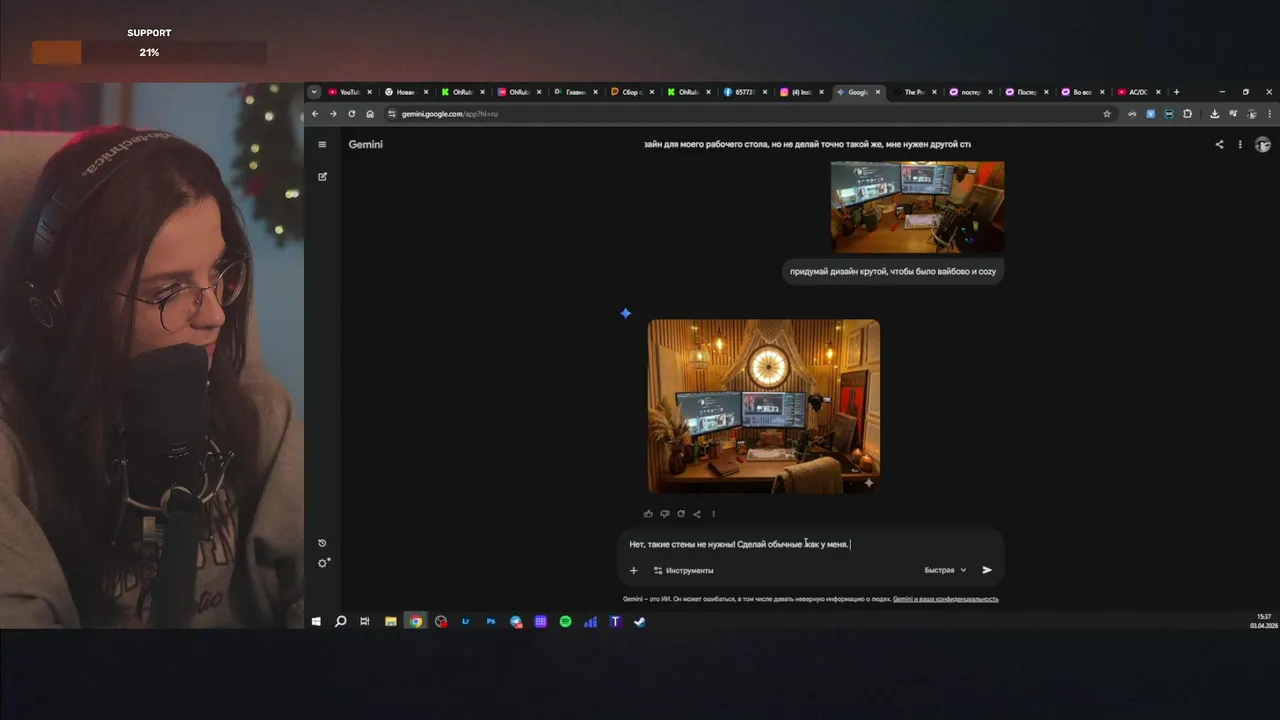
Task: Open tab search dropdown in Chrome
Action: (x=314, y=92)
